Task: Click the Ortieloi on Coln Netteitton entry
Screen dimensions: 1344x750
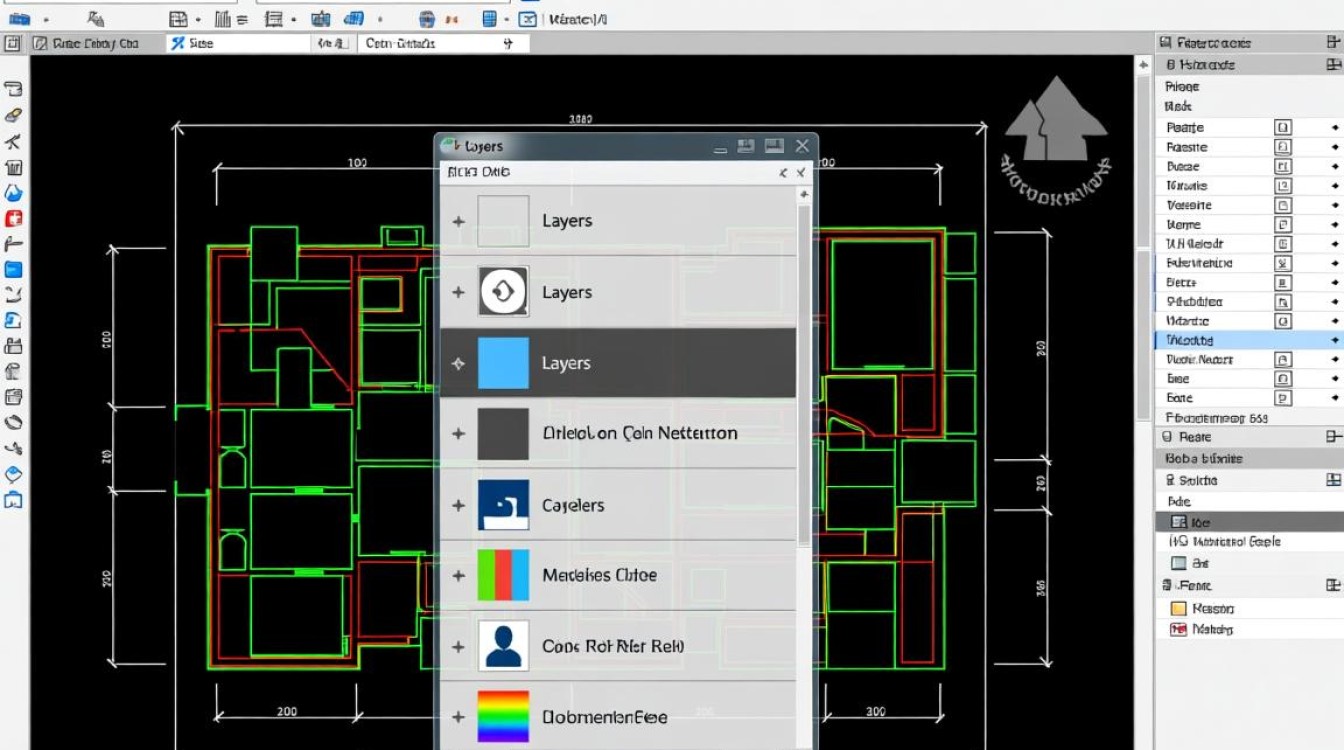Action: coord(639,434)
